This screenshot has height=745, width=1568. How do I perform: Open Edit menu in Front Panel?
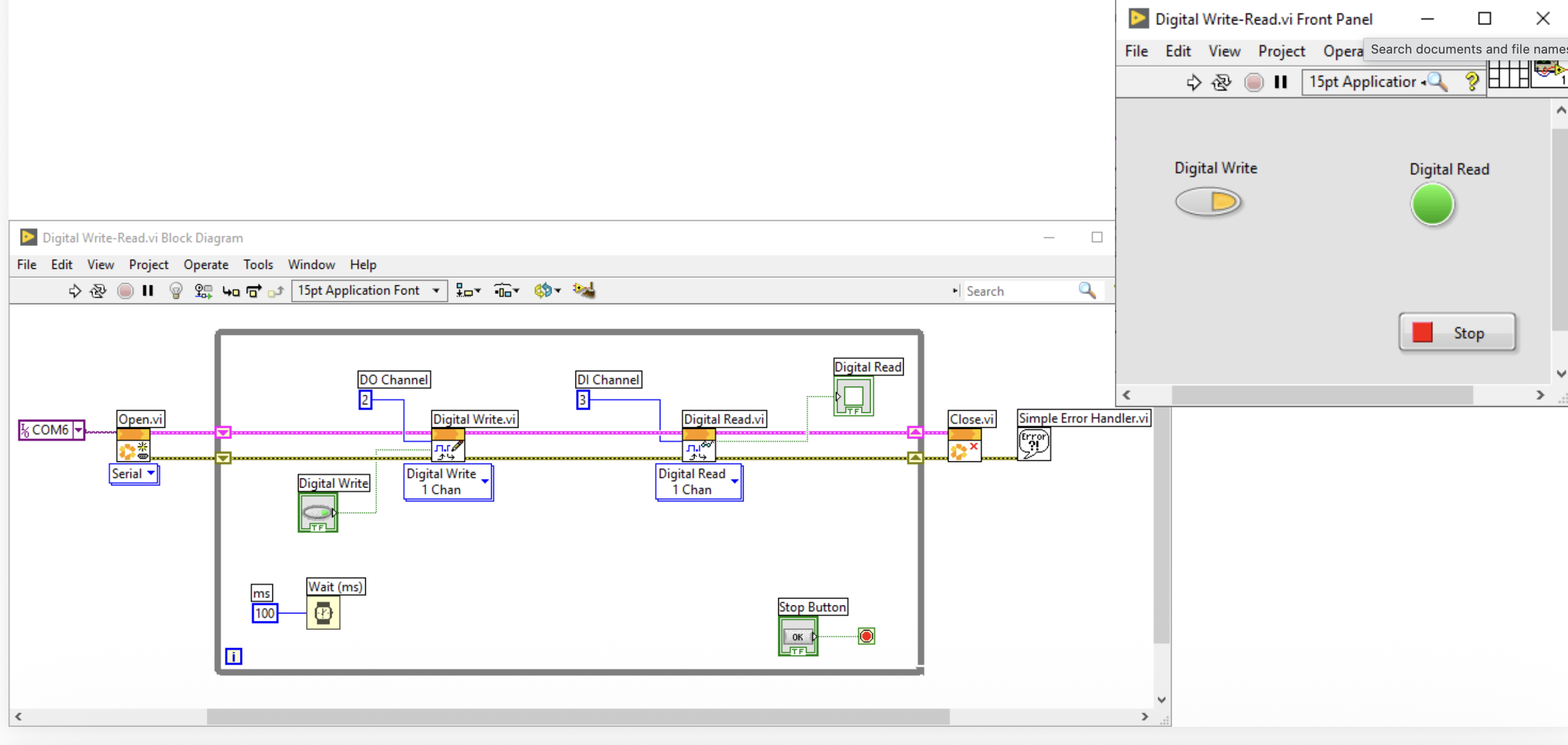click(x=1178, y=51)
